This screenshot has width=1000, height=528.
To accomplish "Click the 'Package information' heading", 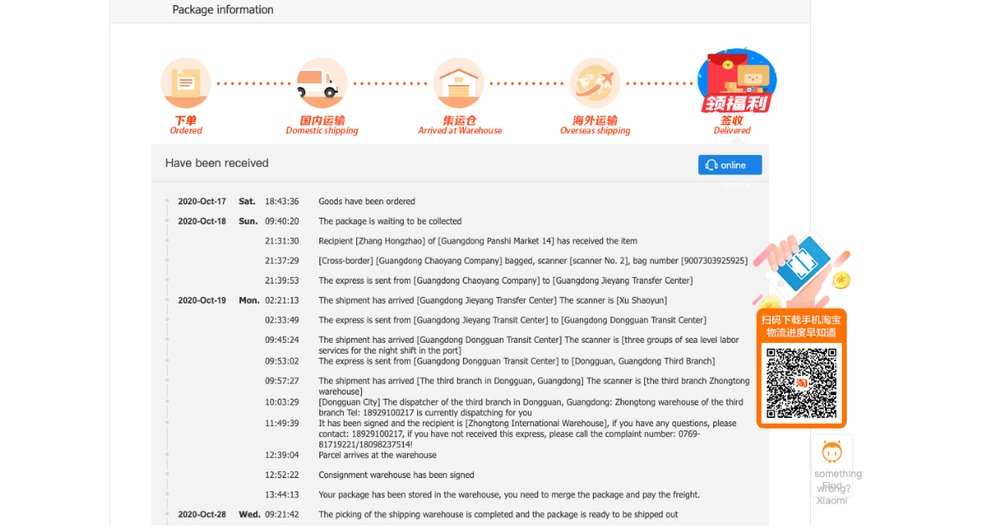I will tap(223, 10).
